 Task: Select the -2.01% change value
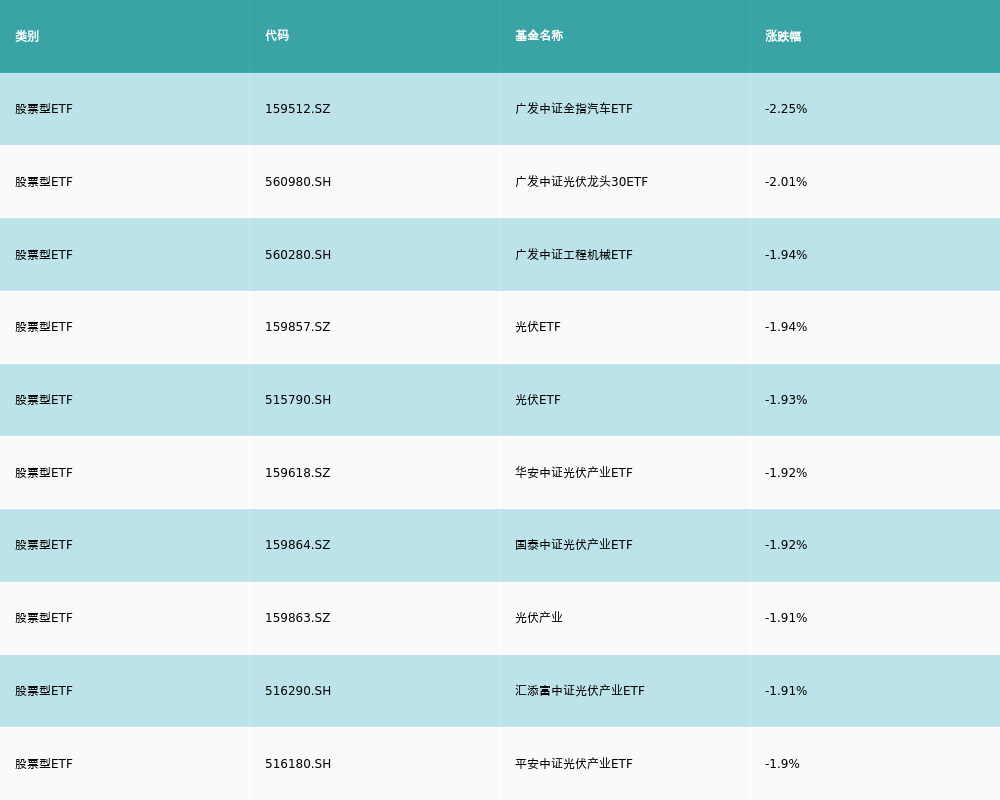coord(786,182)
